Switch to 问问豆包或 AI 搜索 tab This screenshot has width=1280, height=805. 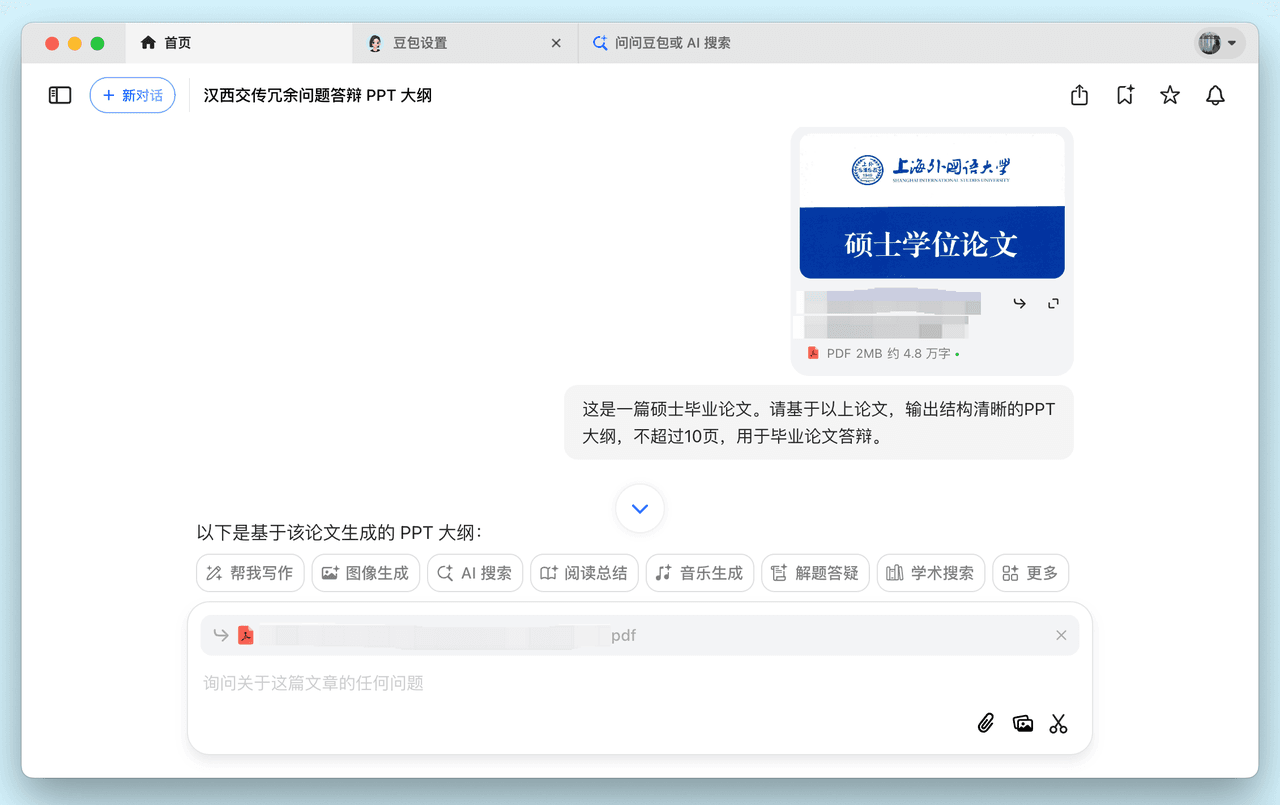click(672, 43)
